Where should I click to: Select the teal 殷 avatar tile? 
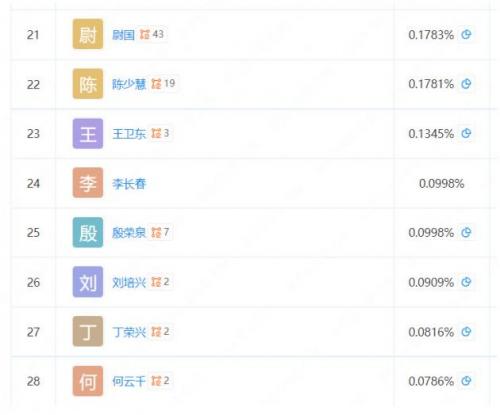click(88, 232)
